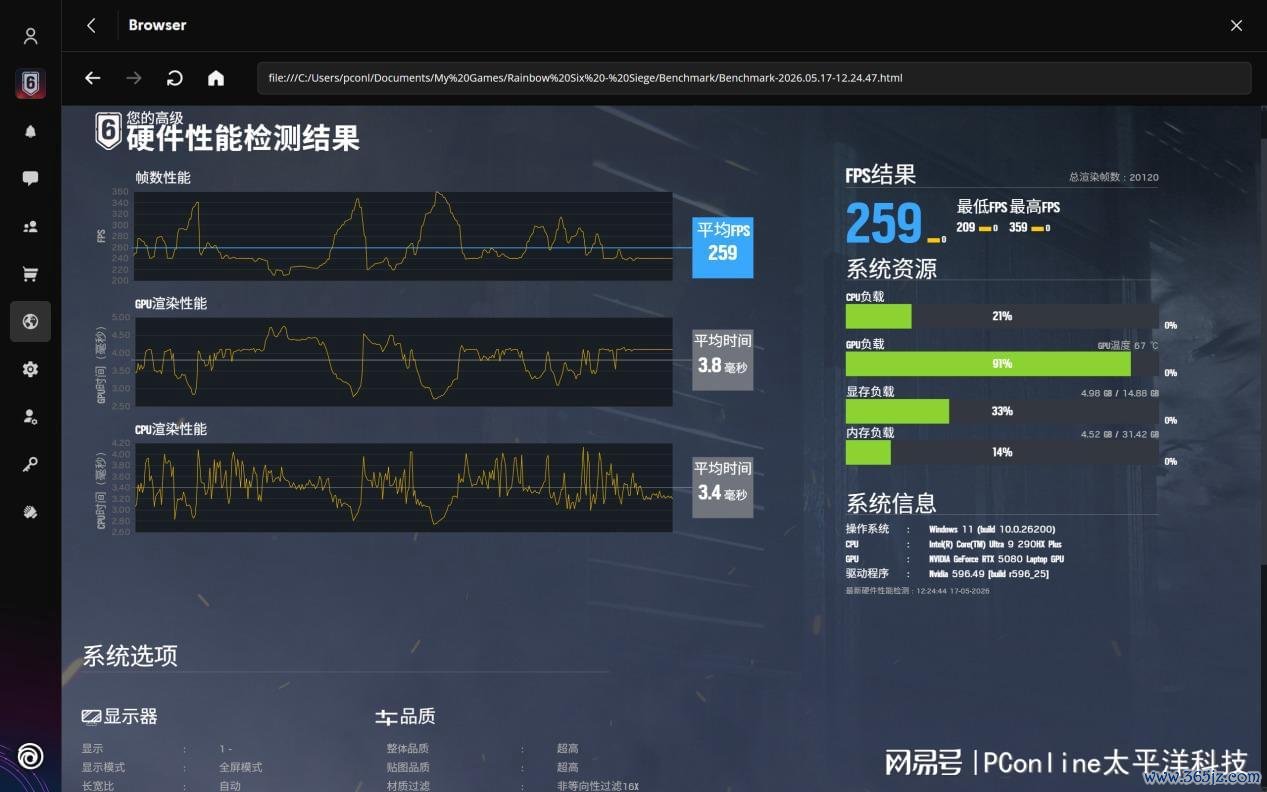Open the user profile icon in sidebar
1267x792 pixels.
[x=30, y=36]
